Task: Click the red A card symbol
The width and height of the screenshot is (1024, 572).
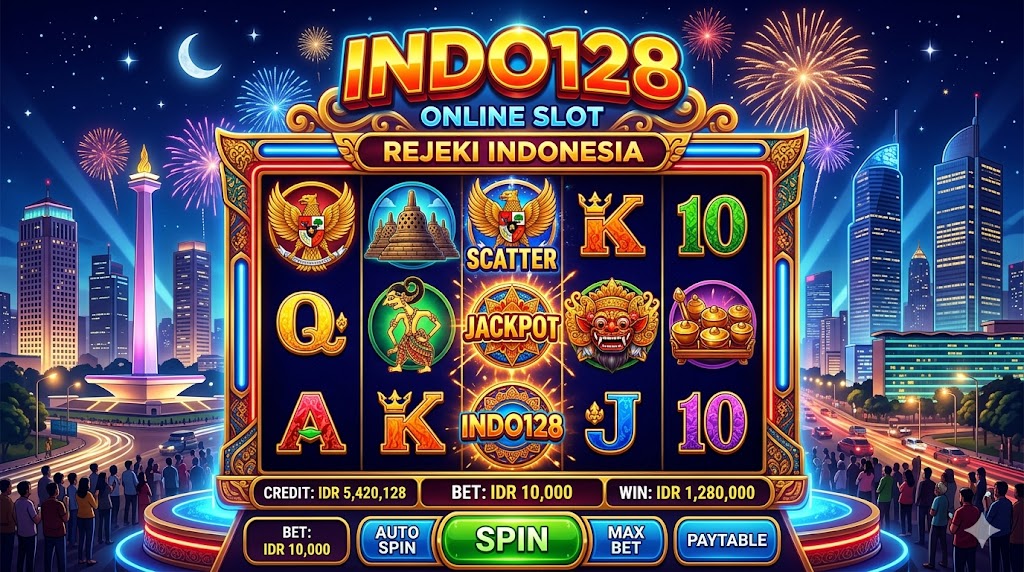Action: 312,421
